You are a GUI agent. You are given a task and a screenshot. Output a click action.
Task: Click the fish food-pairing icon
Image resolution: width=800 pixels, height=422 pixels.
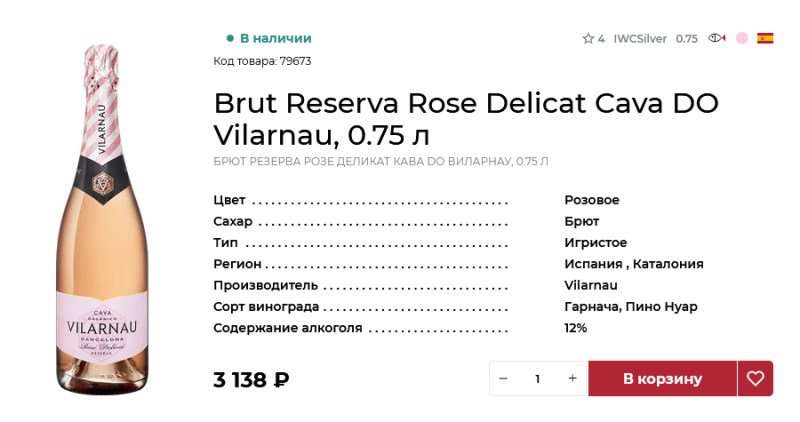(x=717, y=38)
